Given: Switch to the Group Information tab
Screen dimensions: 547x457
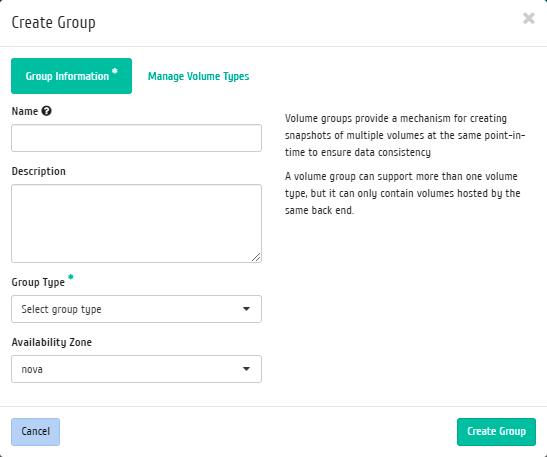Looking at the screenshot, I should pyautogui.click(x=72, y=76).
